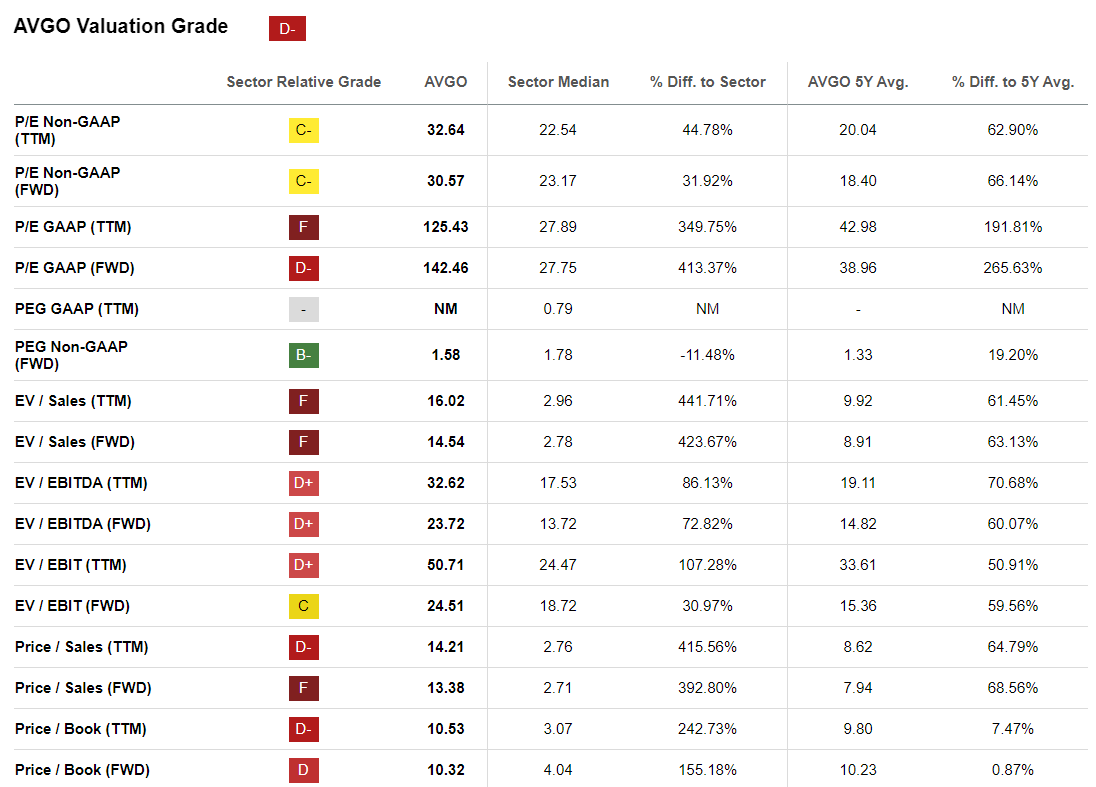The image size is (1096, 787).
Task: Click the D grade badge for Price / Book (FWD)
Action: (304, 770)
